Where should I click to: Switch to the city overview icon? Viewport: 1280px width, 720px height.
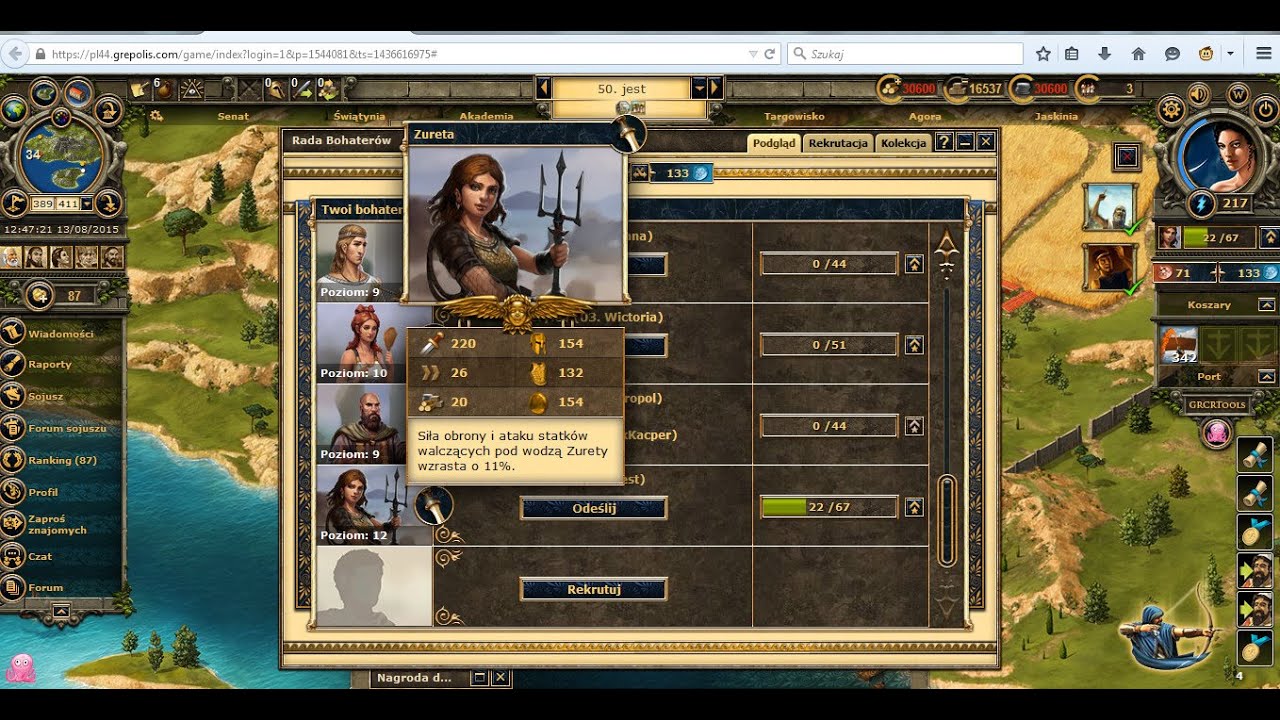tap(78, 93)
